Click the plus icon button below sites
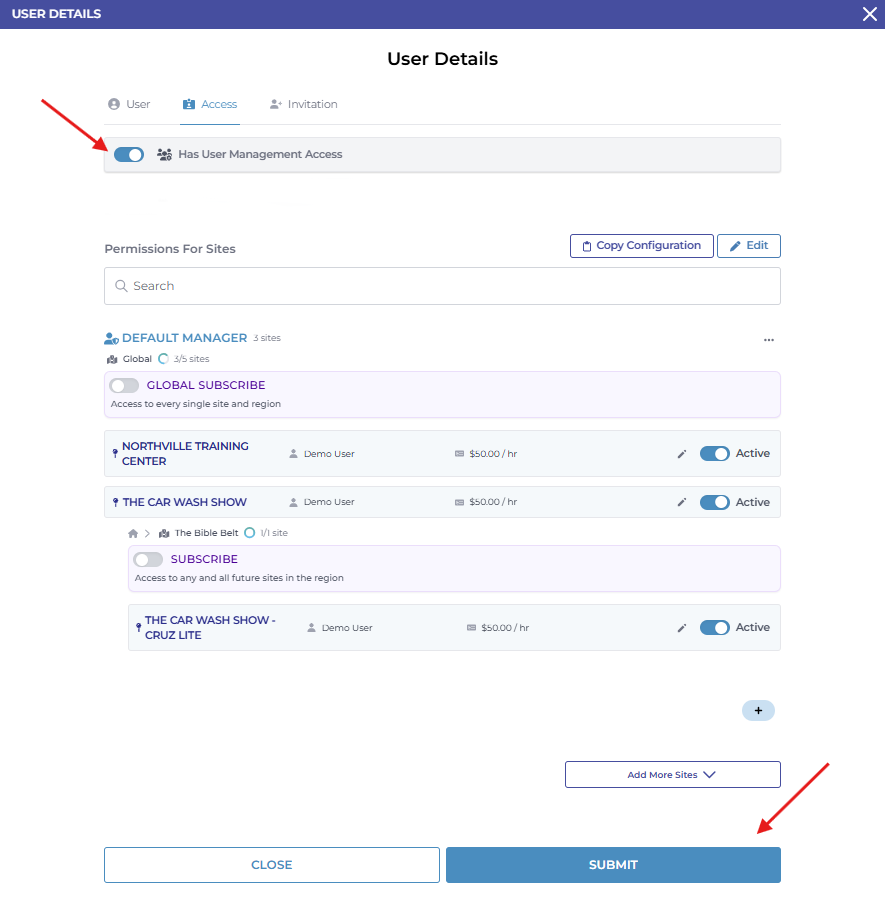885x901 pixels. (758, 711)
